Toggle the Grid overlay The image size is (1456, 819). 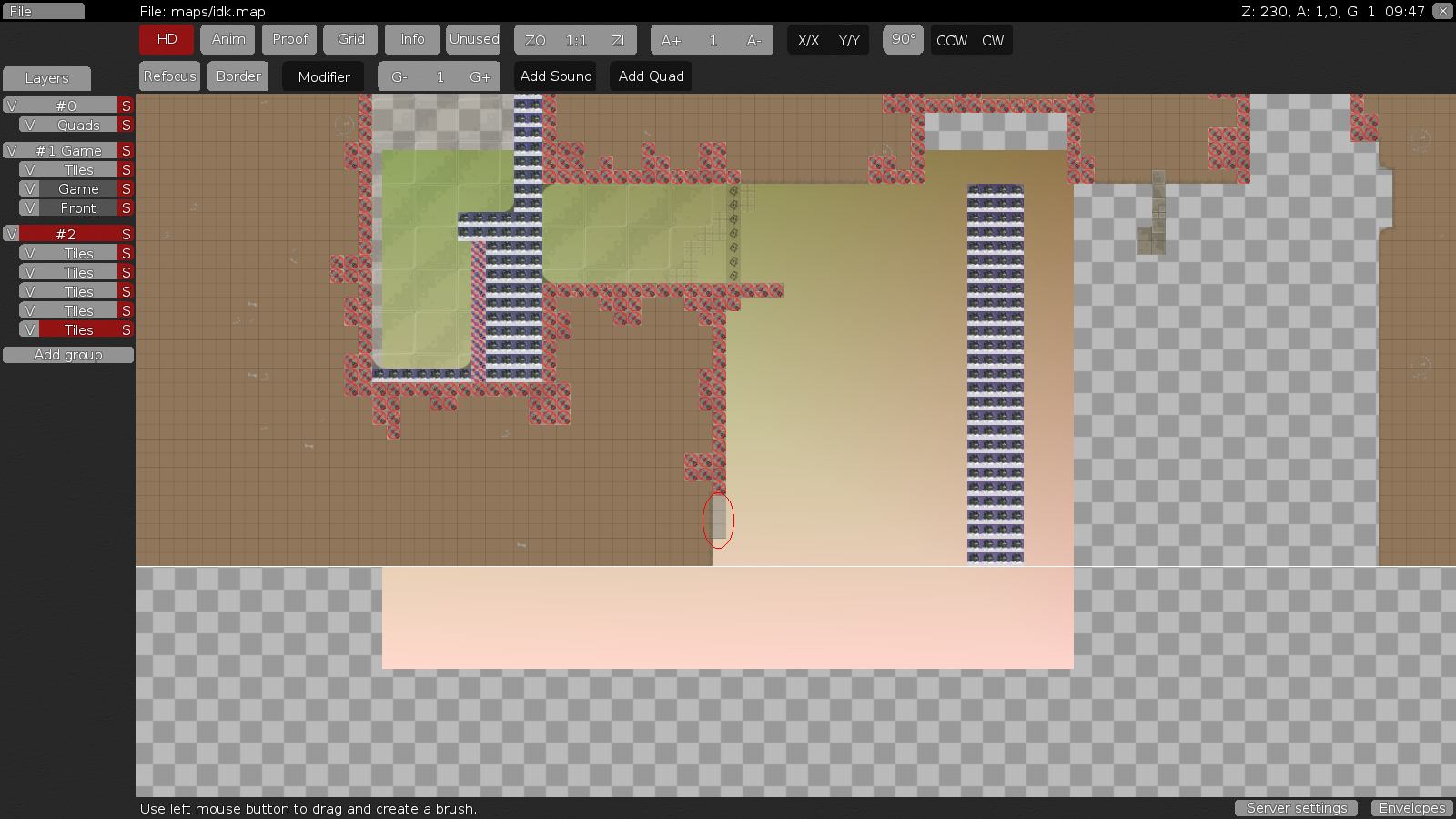click(x=350, y=40)
